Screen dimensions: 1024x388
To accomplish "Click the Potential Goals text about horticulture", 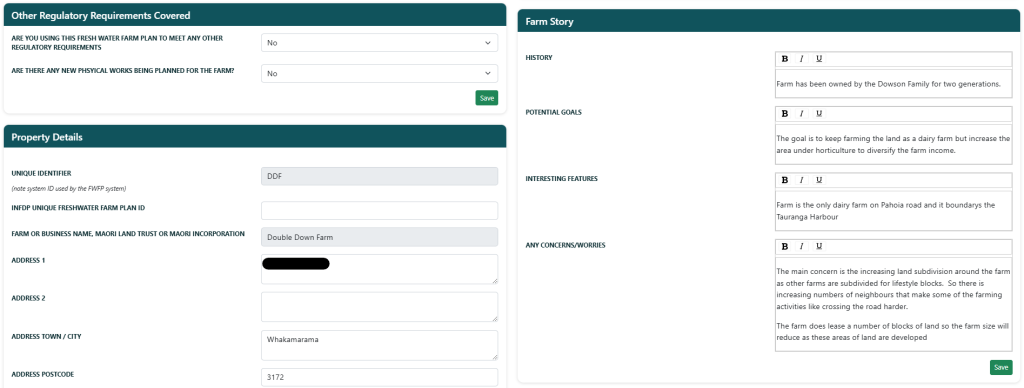I will (893, 144).
